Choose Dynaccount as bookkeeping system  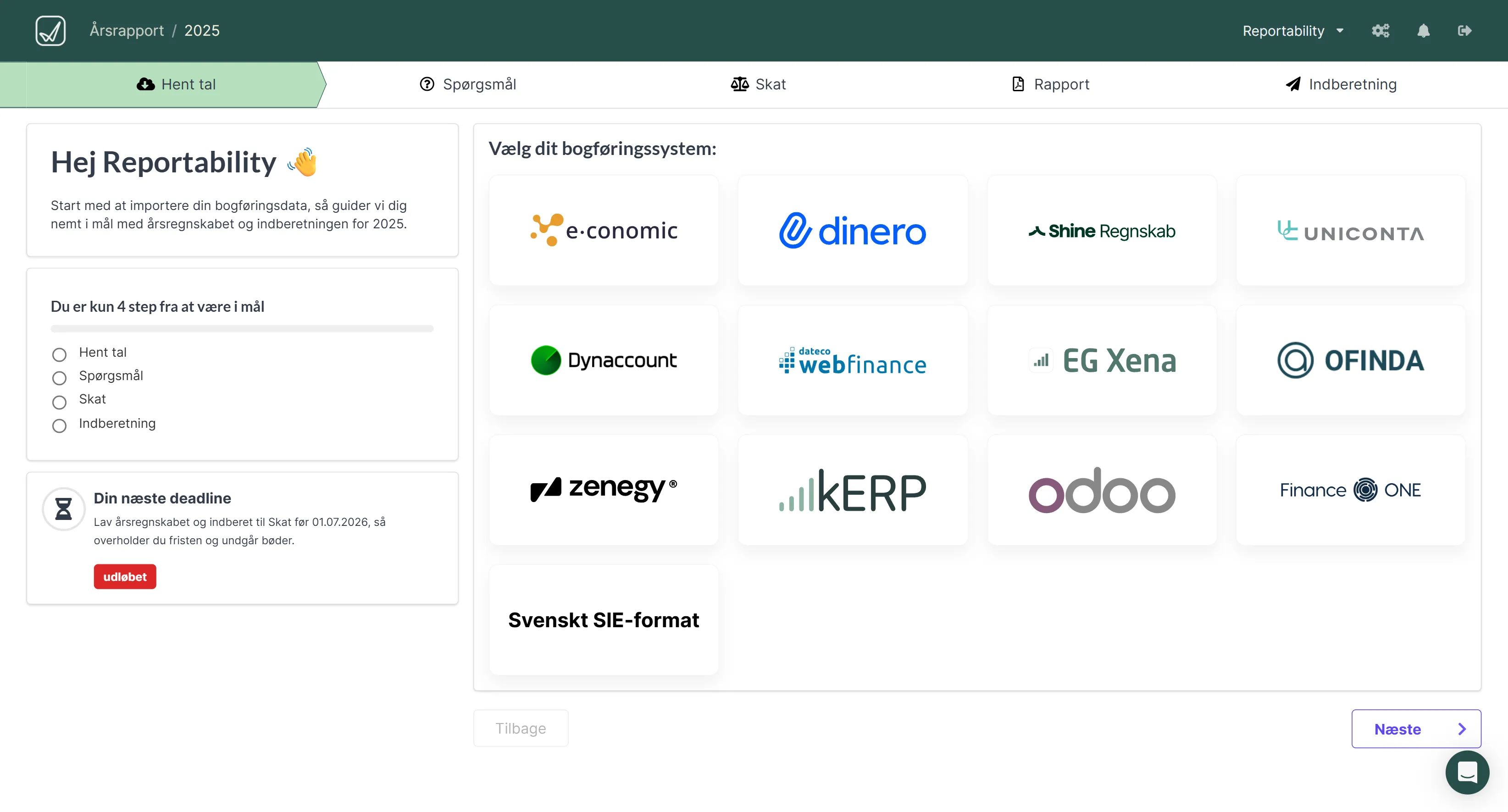[x=604, y=360]
